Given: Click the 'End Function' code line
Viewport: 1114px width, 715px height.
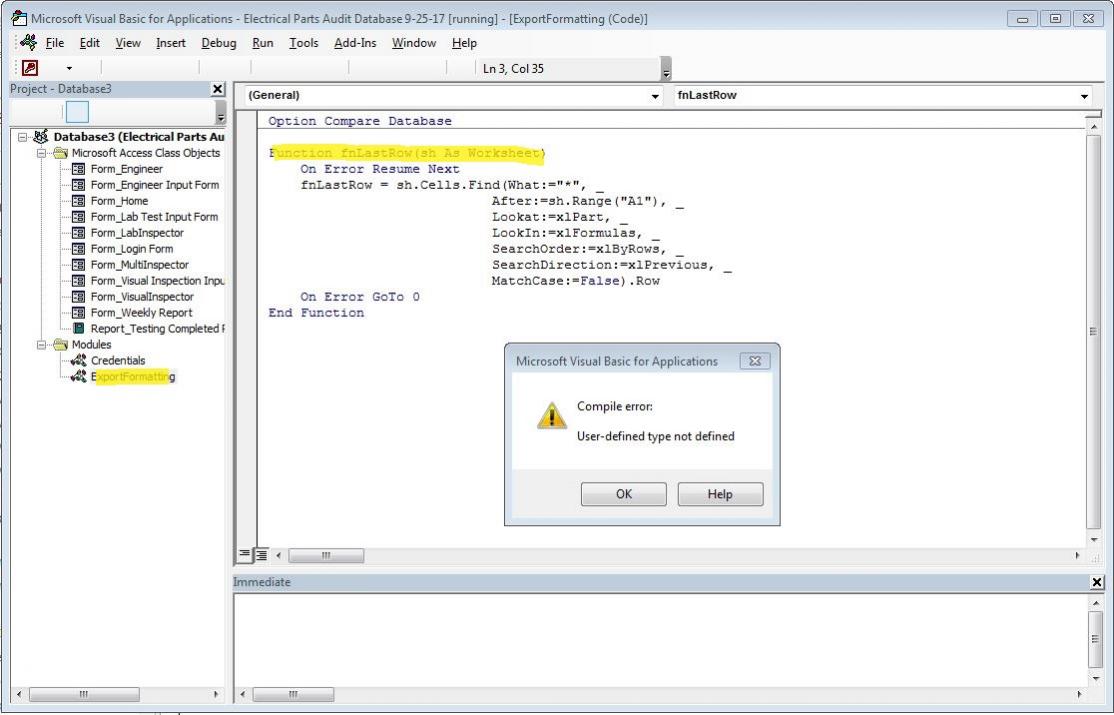Looking at the screenshot, I should 316,313.
